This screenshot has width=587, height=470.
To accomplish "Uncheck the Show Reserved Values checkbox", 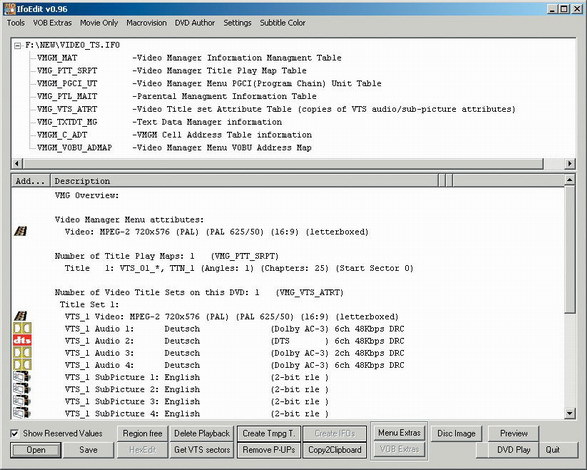I will coord(14,433).
